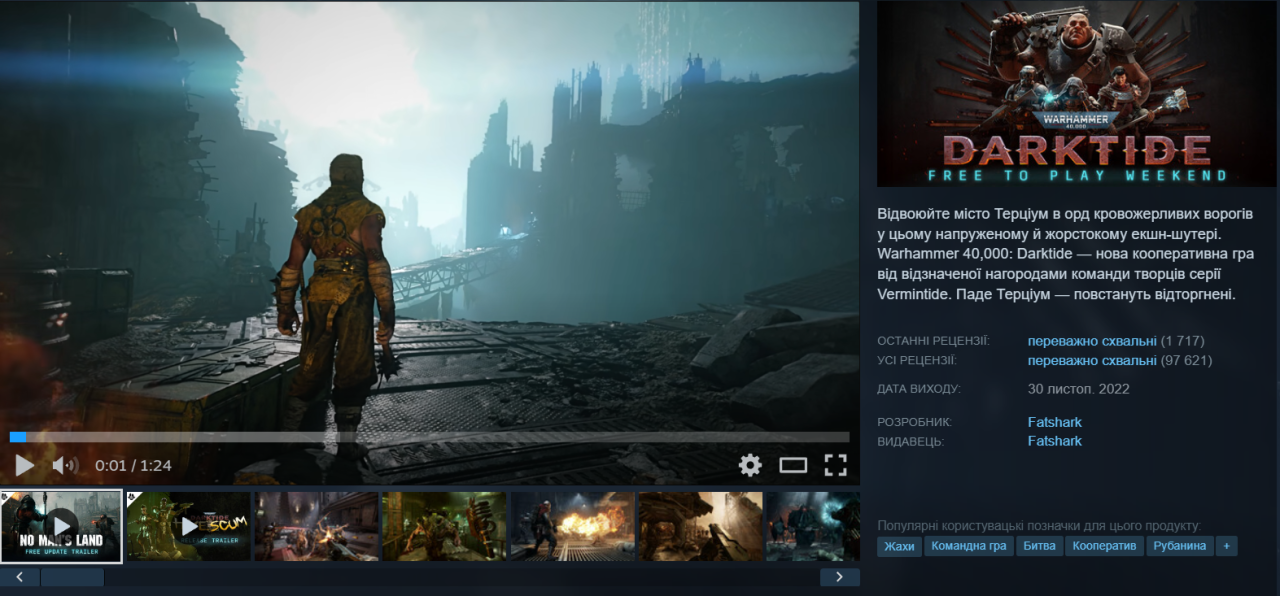This screenshot has height=596, width=1280.
Task: Expand more tags with plus button
Action: click(x=1227, y=546)
